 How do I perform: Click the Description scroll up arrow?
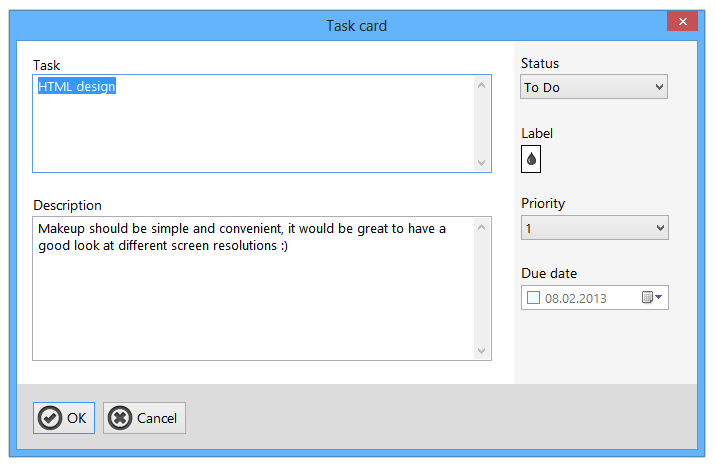coord(482,227)
